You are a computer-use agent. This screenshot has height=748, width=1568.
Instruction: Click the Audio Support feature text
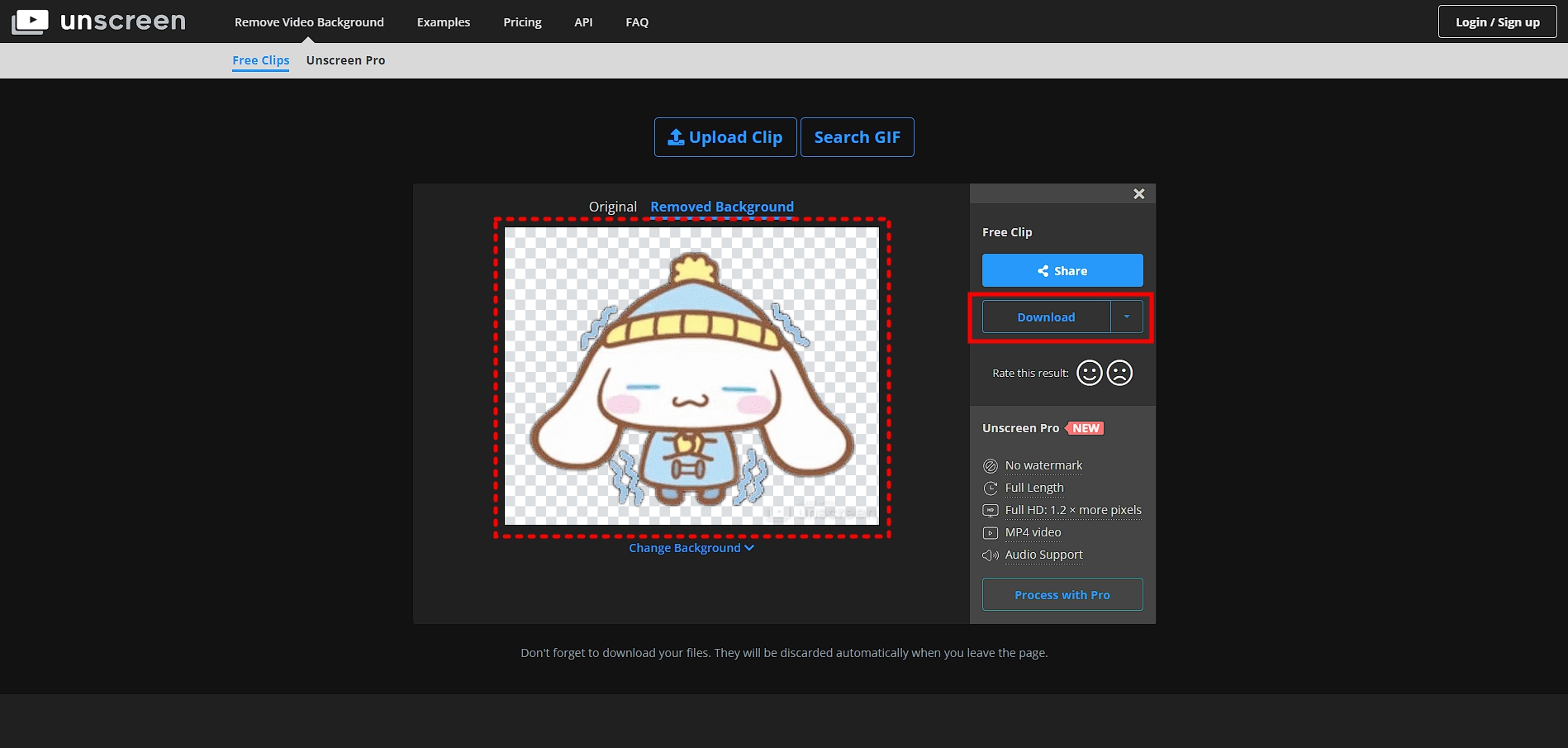tap(1043, 555)
